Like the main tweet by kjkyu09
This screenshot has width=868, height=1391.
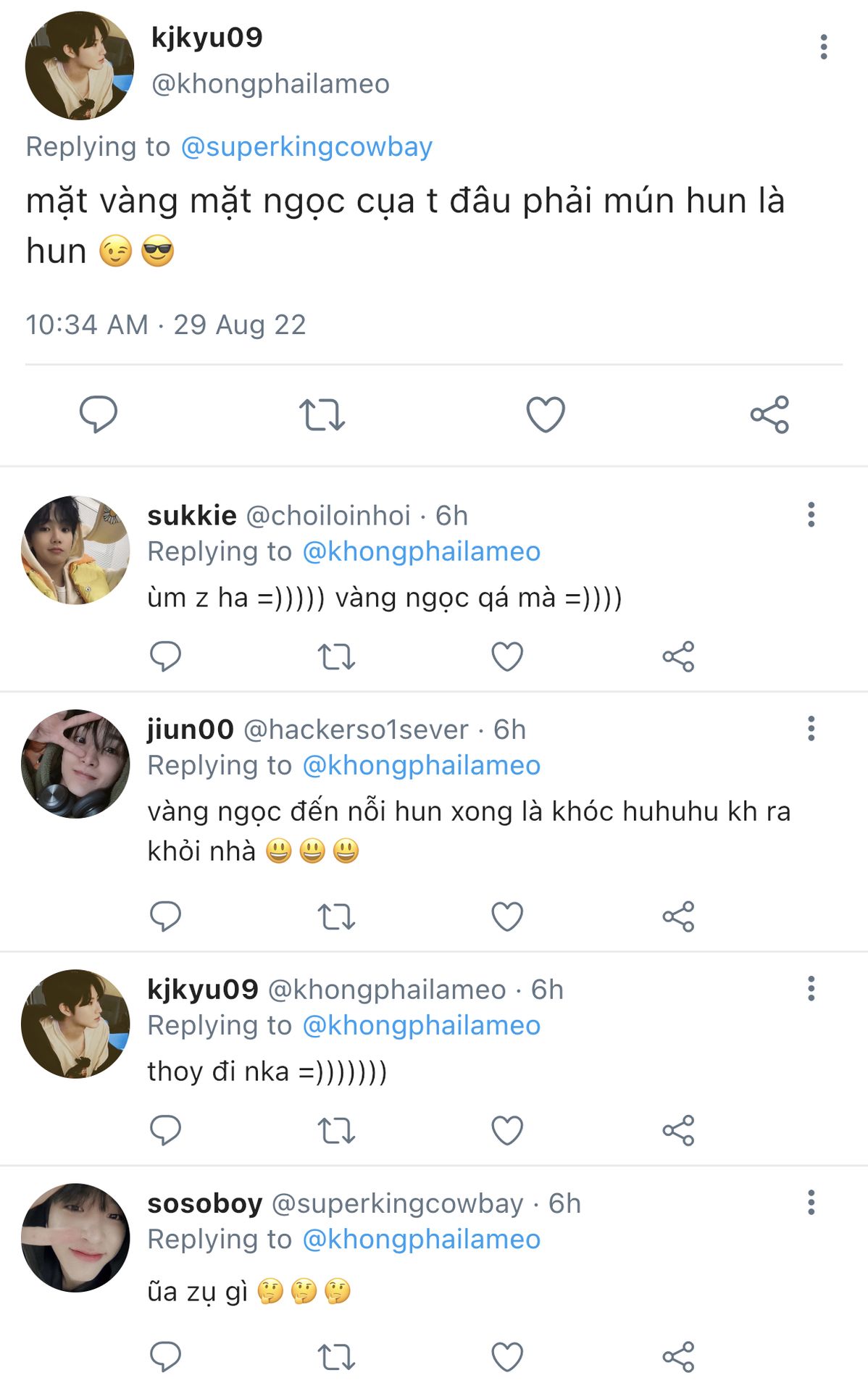[x=545, y=414]
